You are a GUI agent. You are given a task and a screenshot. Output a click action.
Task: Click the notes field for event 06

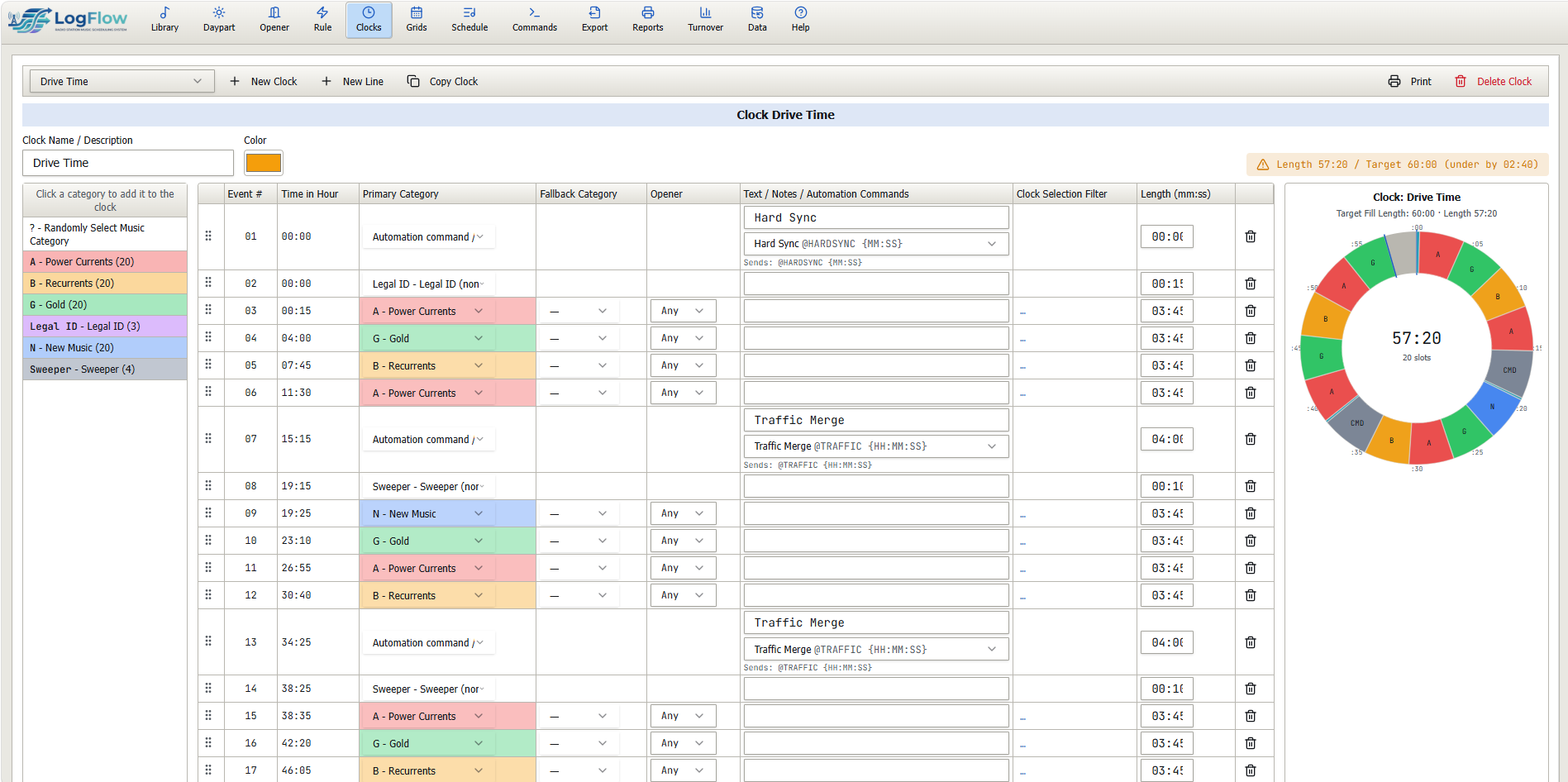point(876,393)
